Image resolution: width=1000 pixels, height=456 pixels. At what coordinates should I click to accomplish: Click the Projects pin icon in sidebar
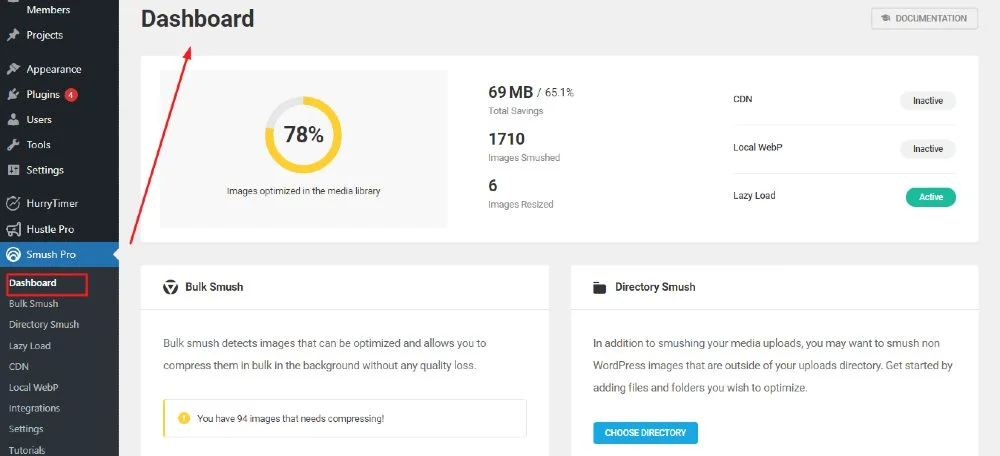point(13,35)
